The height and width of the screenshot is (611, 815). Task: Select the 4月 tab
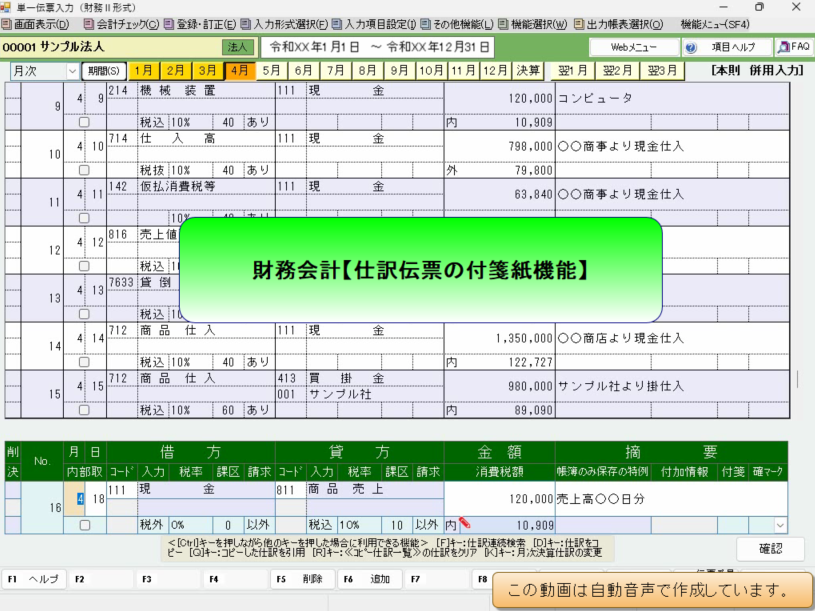[240, 71]
